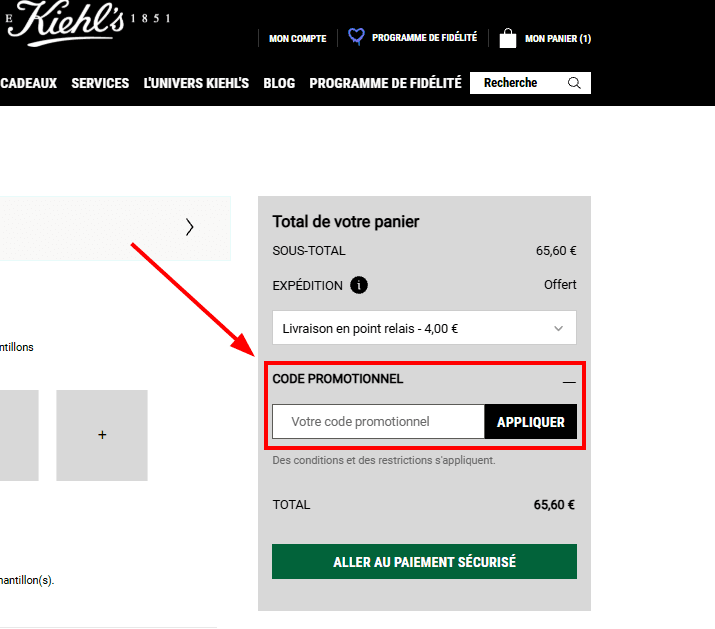Open the Services menu

coord(100,83)
